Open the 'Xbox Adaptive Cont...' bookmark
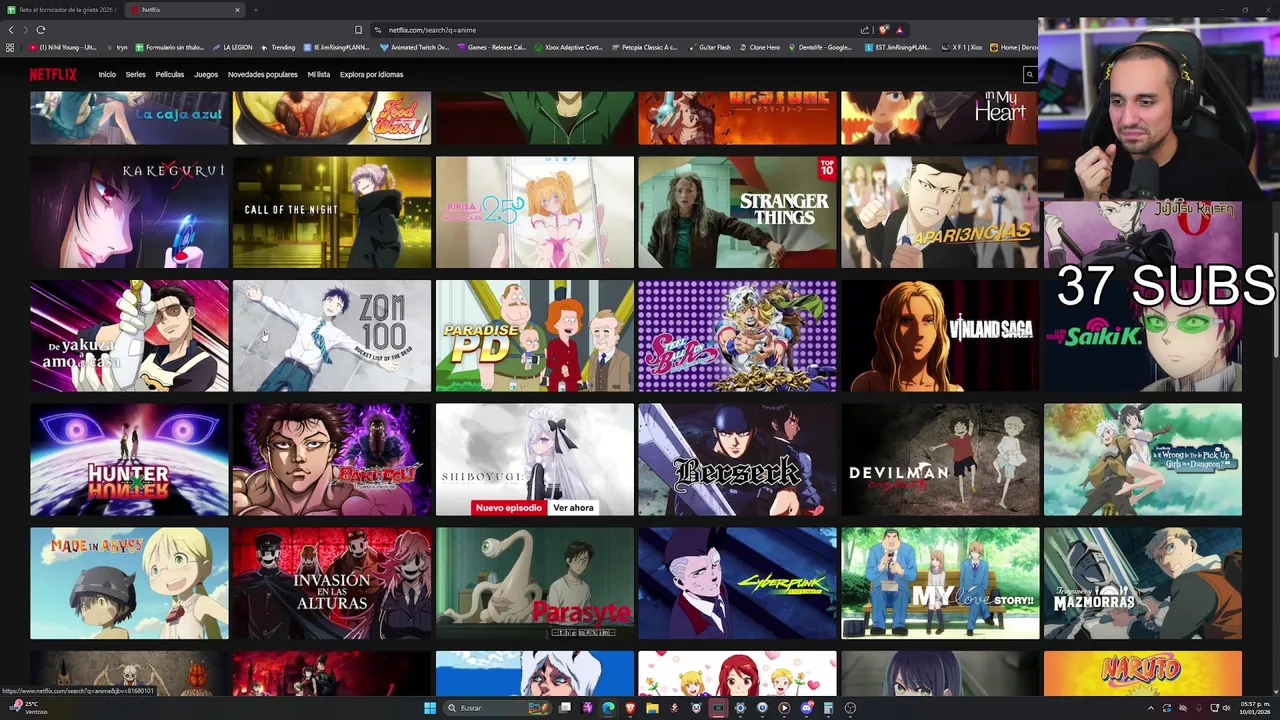 [x=569, y=47]
